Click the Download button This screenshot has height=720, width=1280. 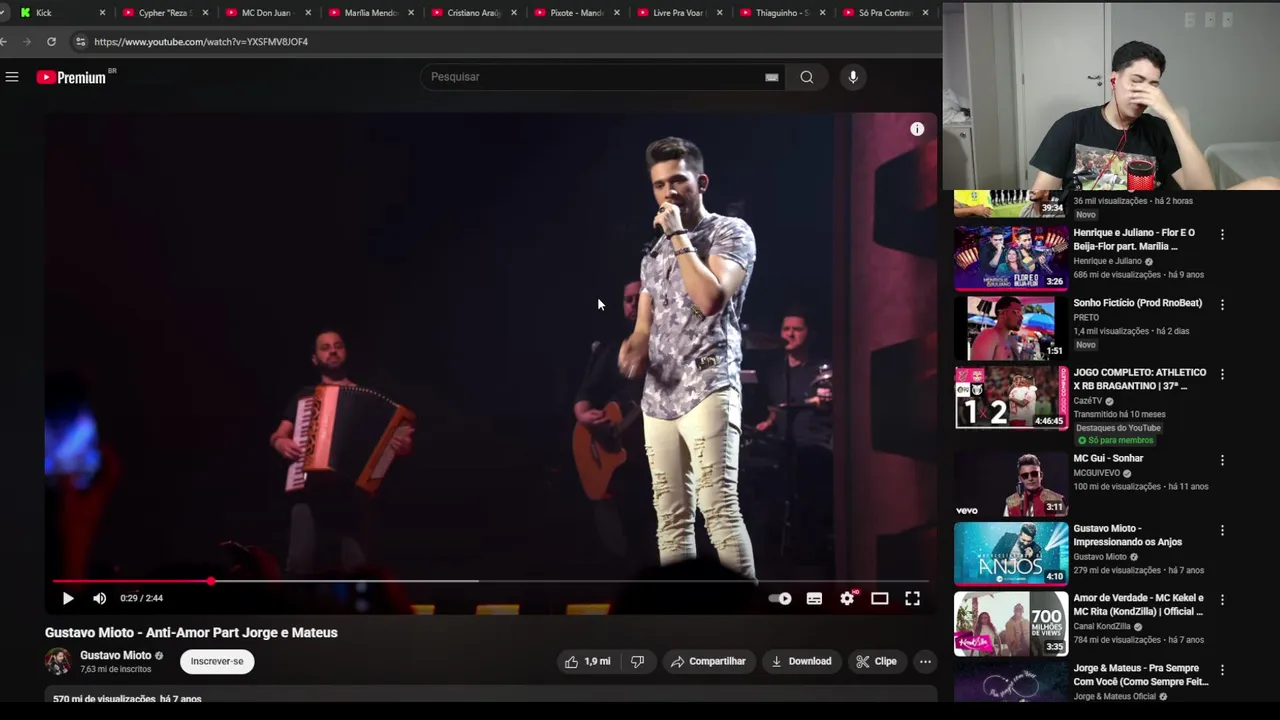pyautogui.click(x=801, y=661)
